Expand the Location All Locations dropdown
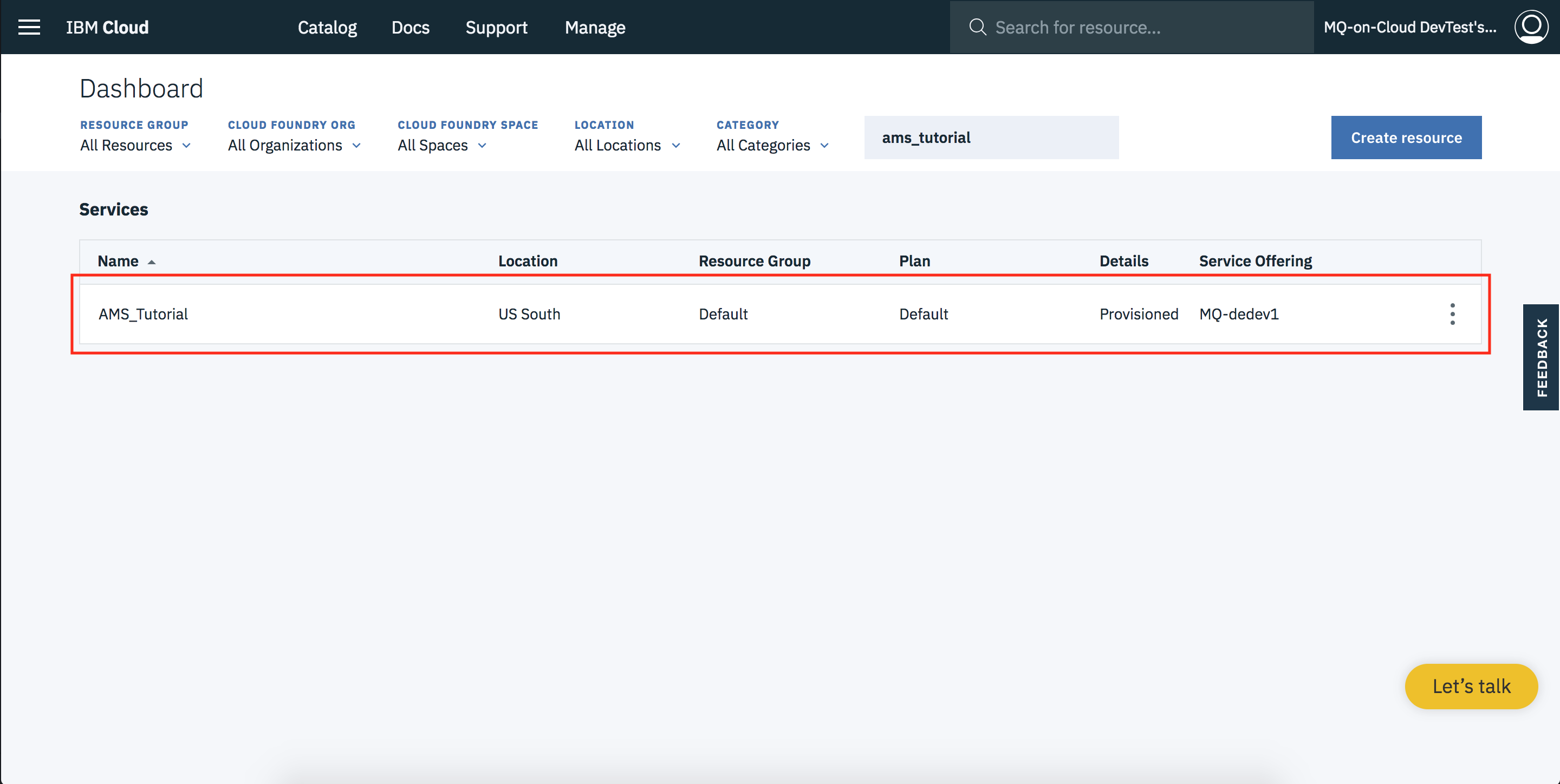 pos(627,145)
